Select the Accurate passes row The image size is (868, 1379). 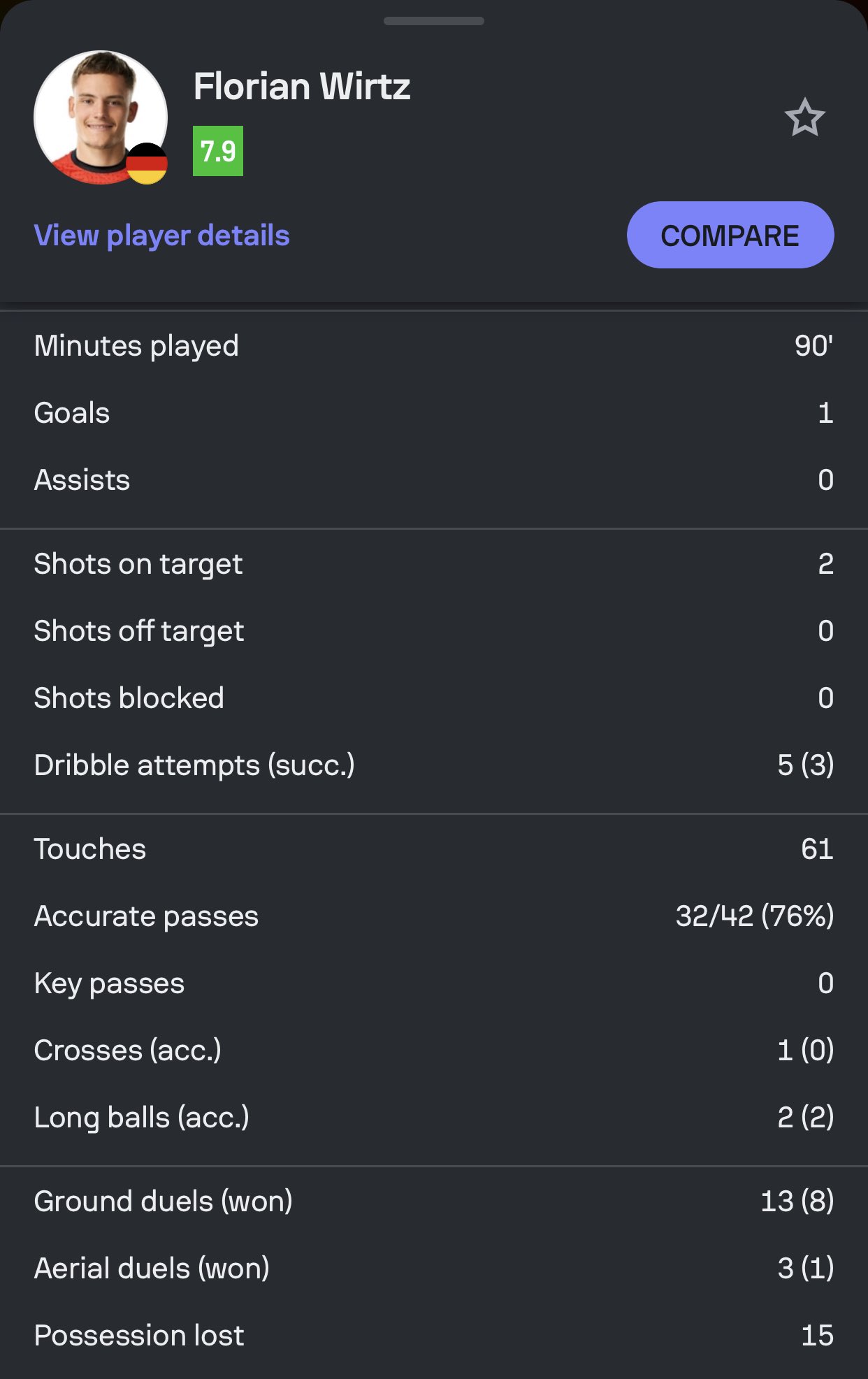[x=434, y=916]
